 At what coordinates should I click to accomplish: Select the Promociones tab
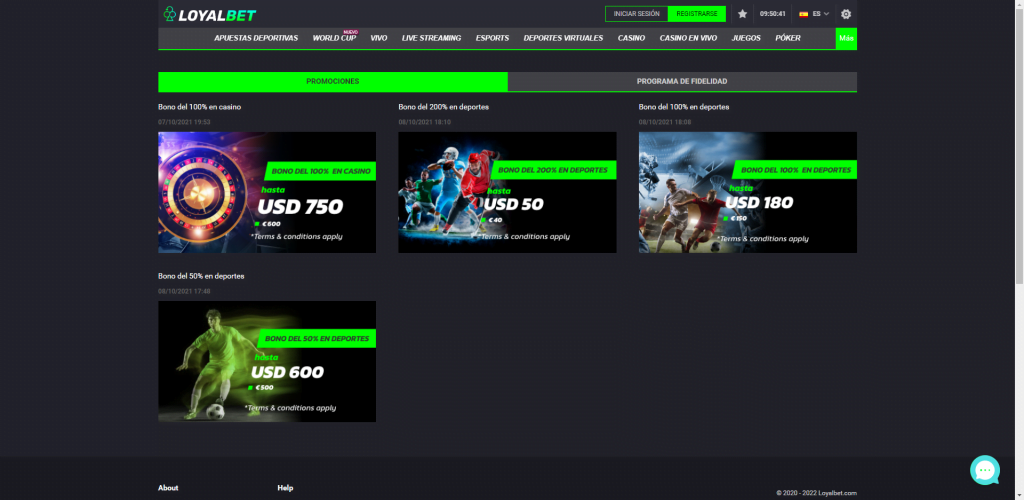(x=333, y=81)
